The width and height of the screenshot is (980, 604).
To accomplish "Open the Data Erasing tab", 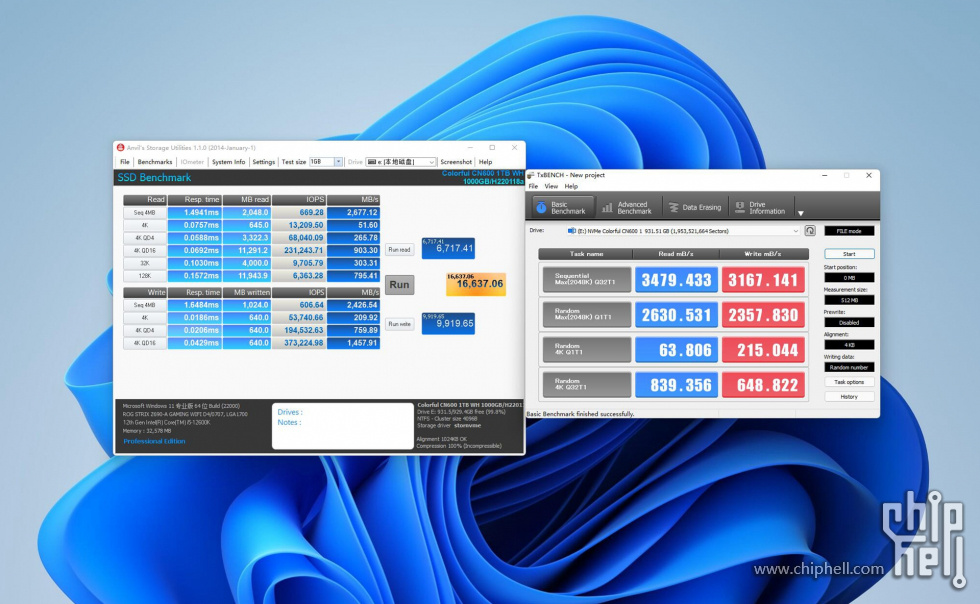I will [x=694, y=208].
